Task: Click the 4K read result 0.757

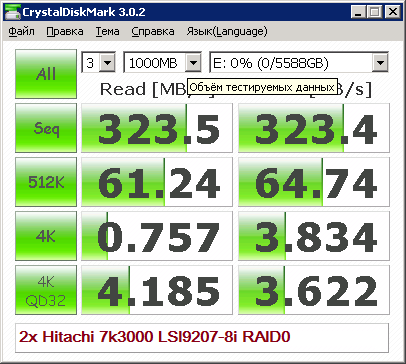Action: tap(157, 236)
